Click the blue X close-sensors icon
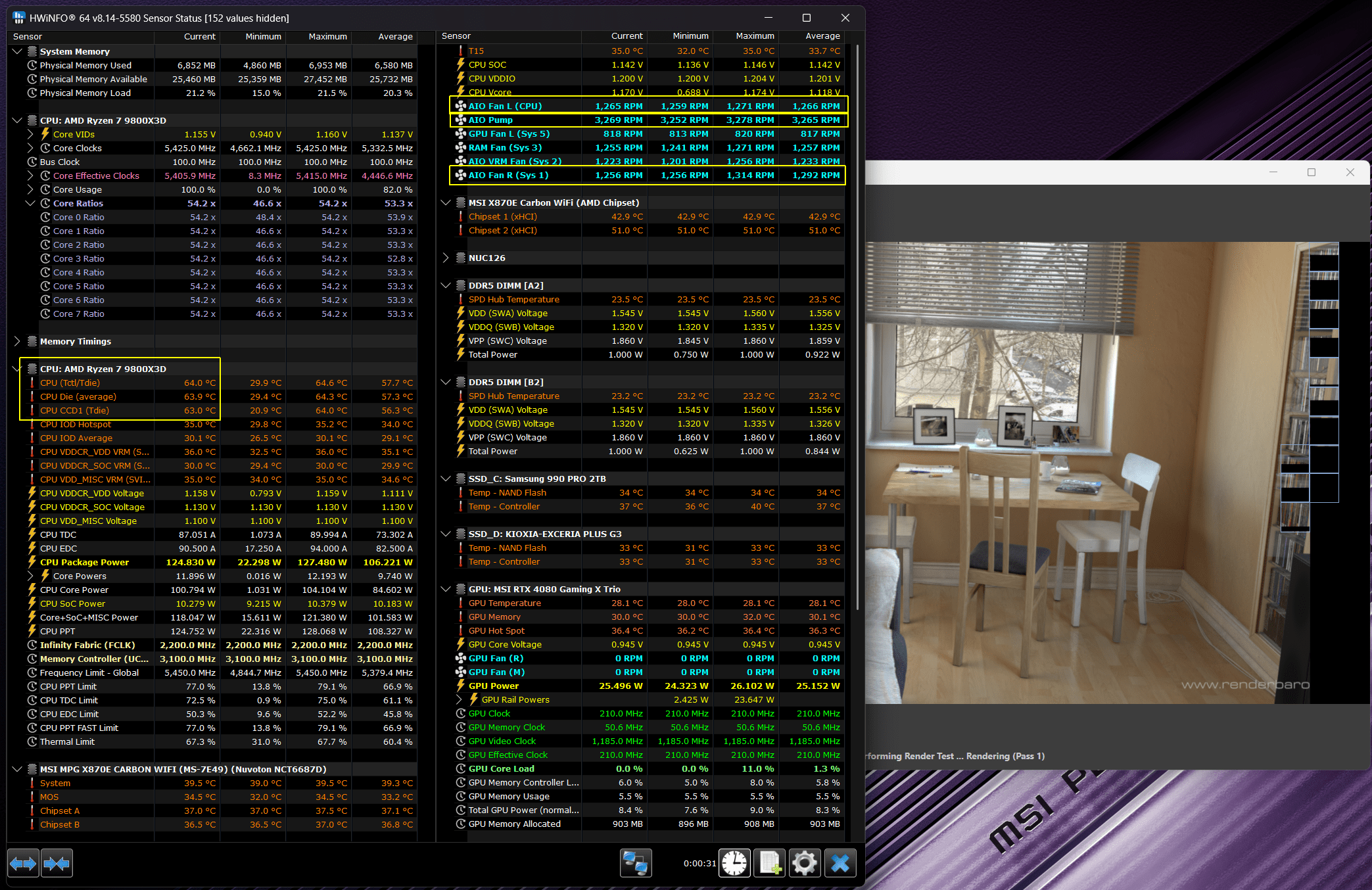 (x=840, y=863)
